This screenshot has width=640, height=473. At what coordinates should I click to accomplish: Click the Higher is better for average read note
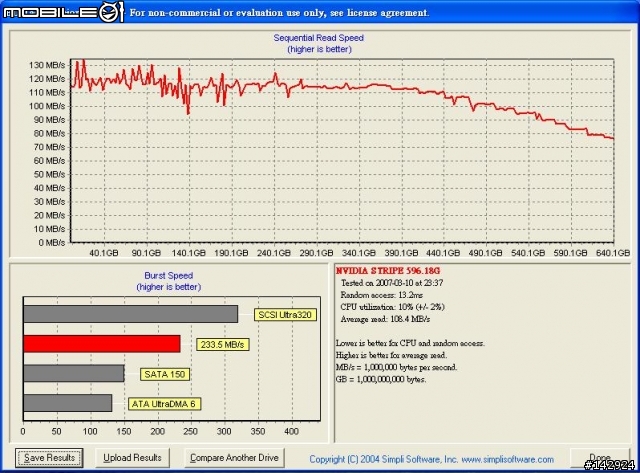click(391, 355)
